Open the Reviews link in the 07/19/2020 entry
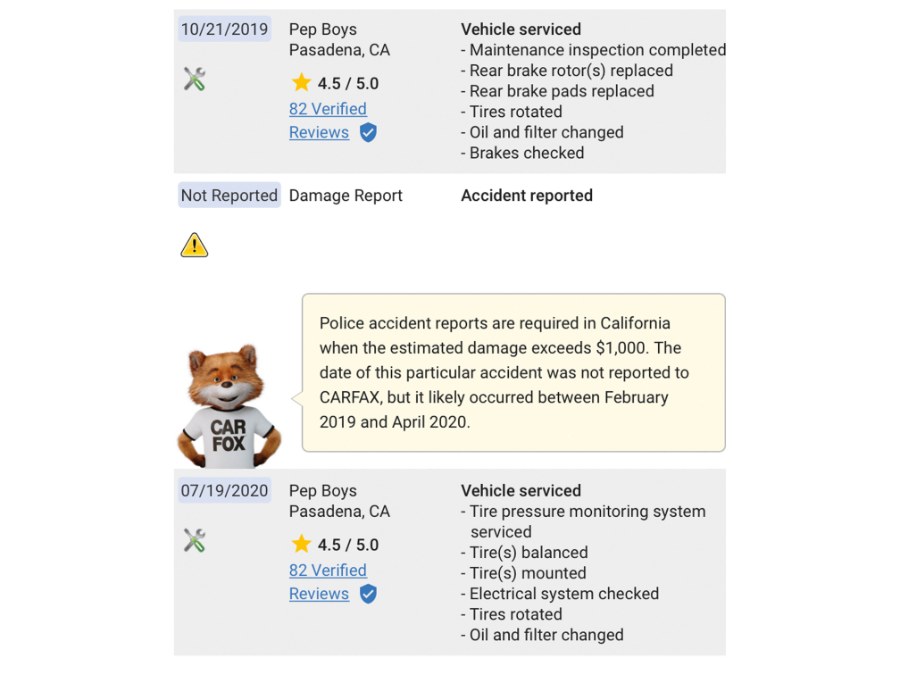This screenshot has height=675, width=900. (319, 594)
